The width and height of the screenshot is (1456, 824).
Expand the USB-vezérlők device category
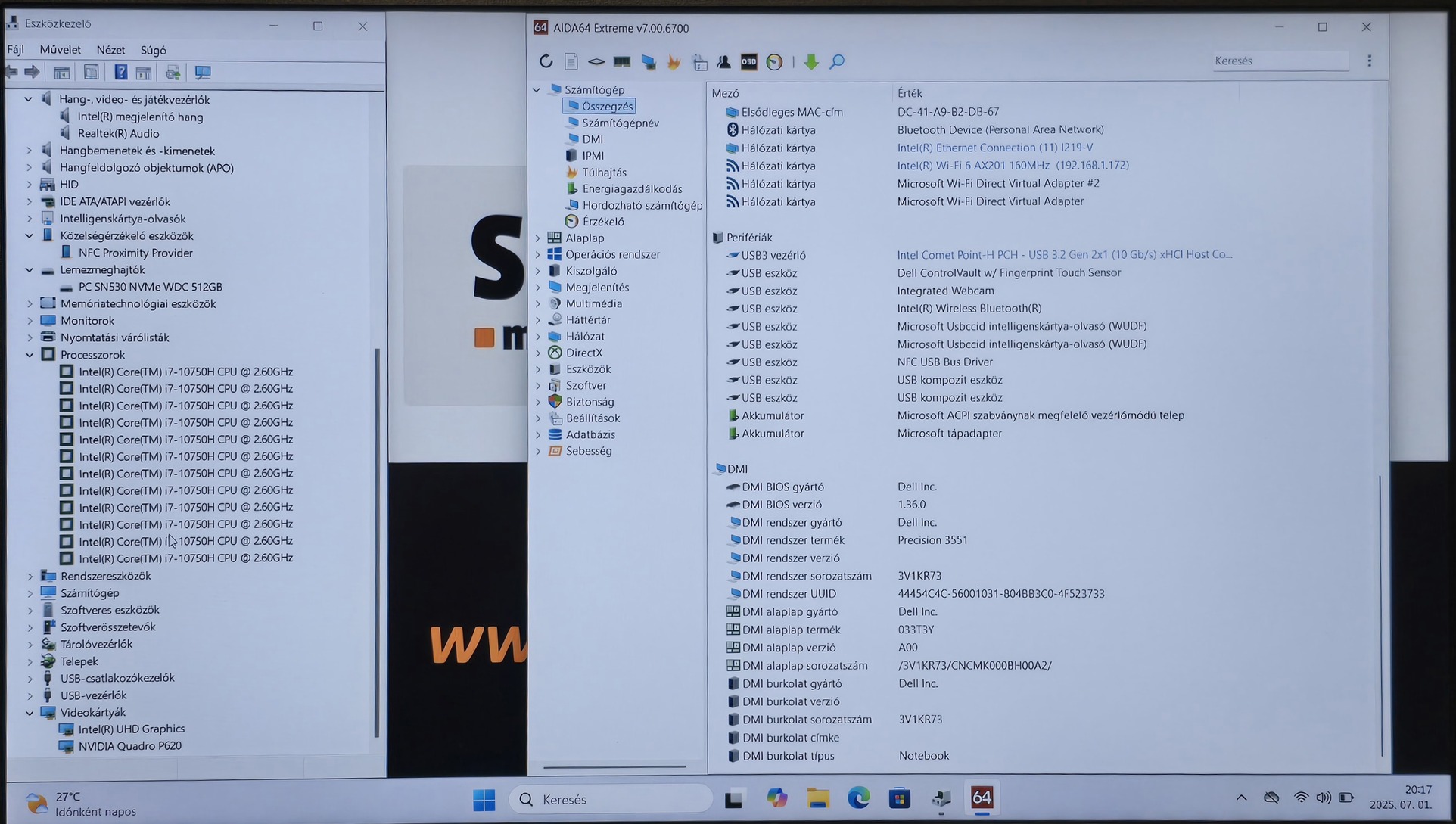pos(30,695)
